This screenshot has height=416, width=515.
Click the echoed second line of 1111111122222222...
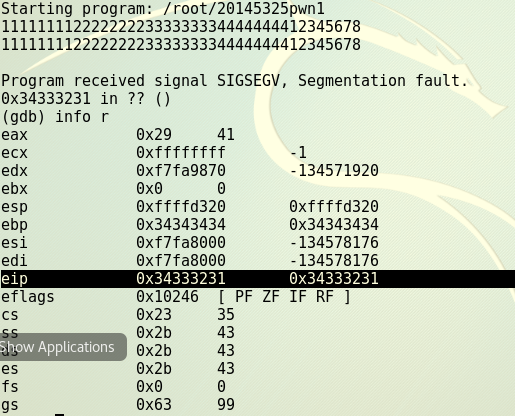coord(181,45)
